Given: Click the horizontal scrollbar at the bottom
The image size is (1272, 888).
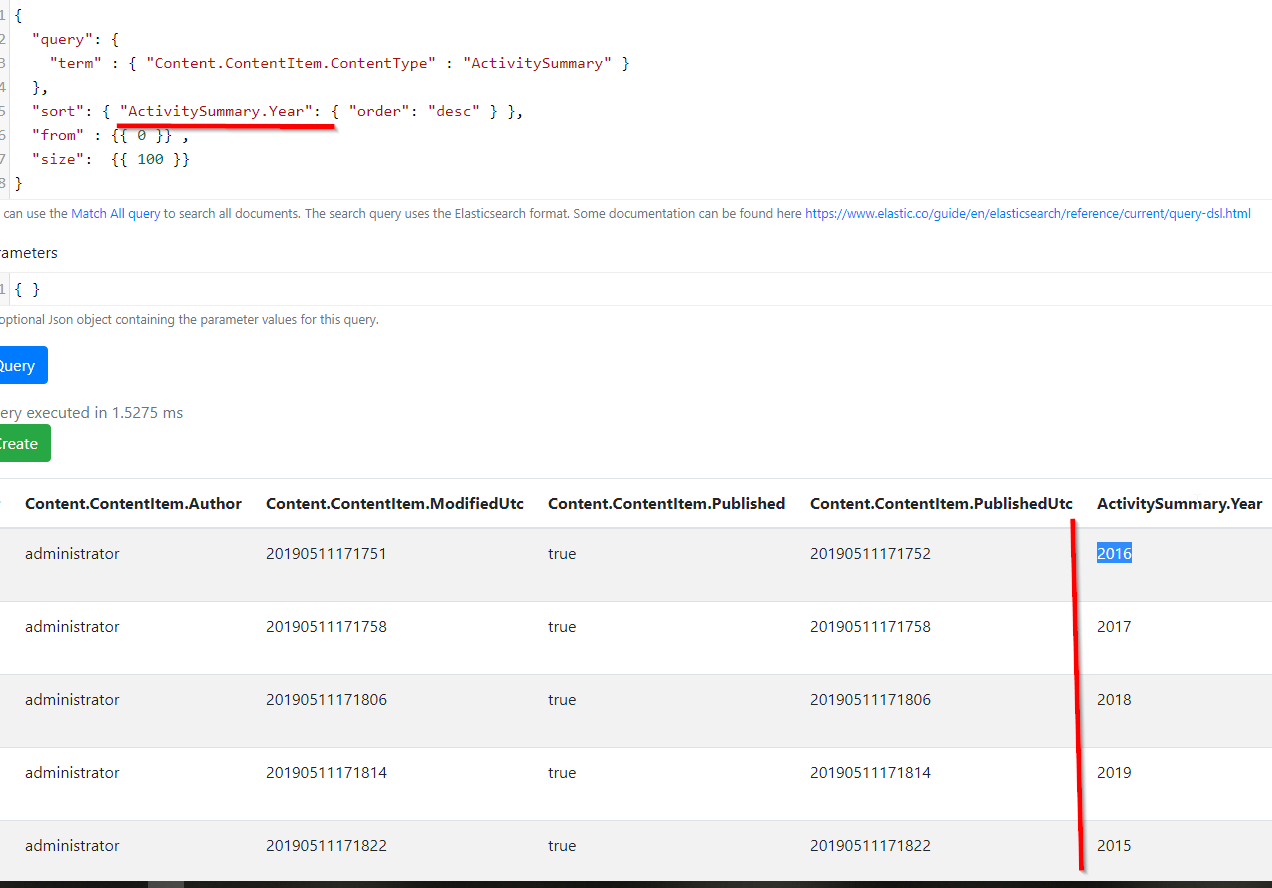Looking at the screenshot, I should (x=165, y=882).
